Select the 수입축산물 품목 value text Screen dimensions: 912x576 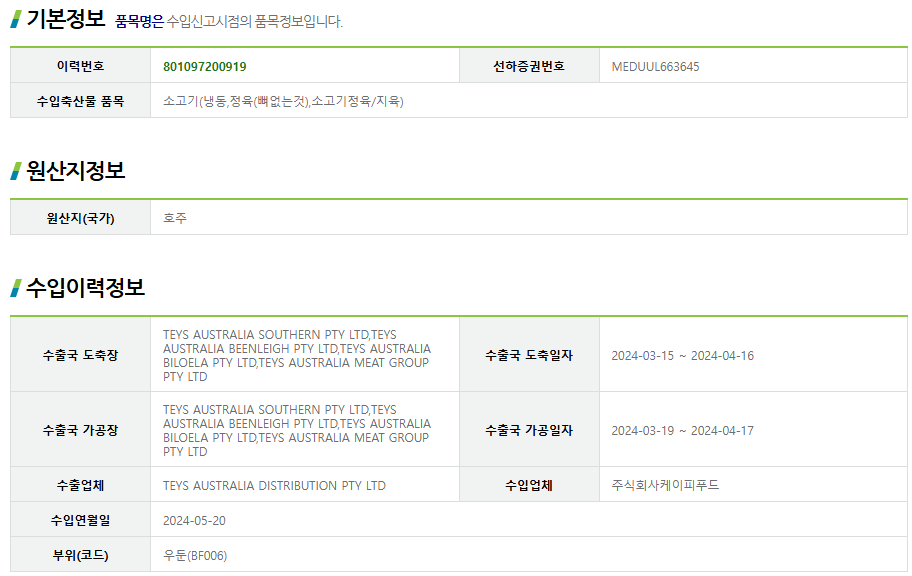[x=283, y=101]
